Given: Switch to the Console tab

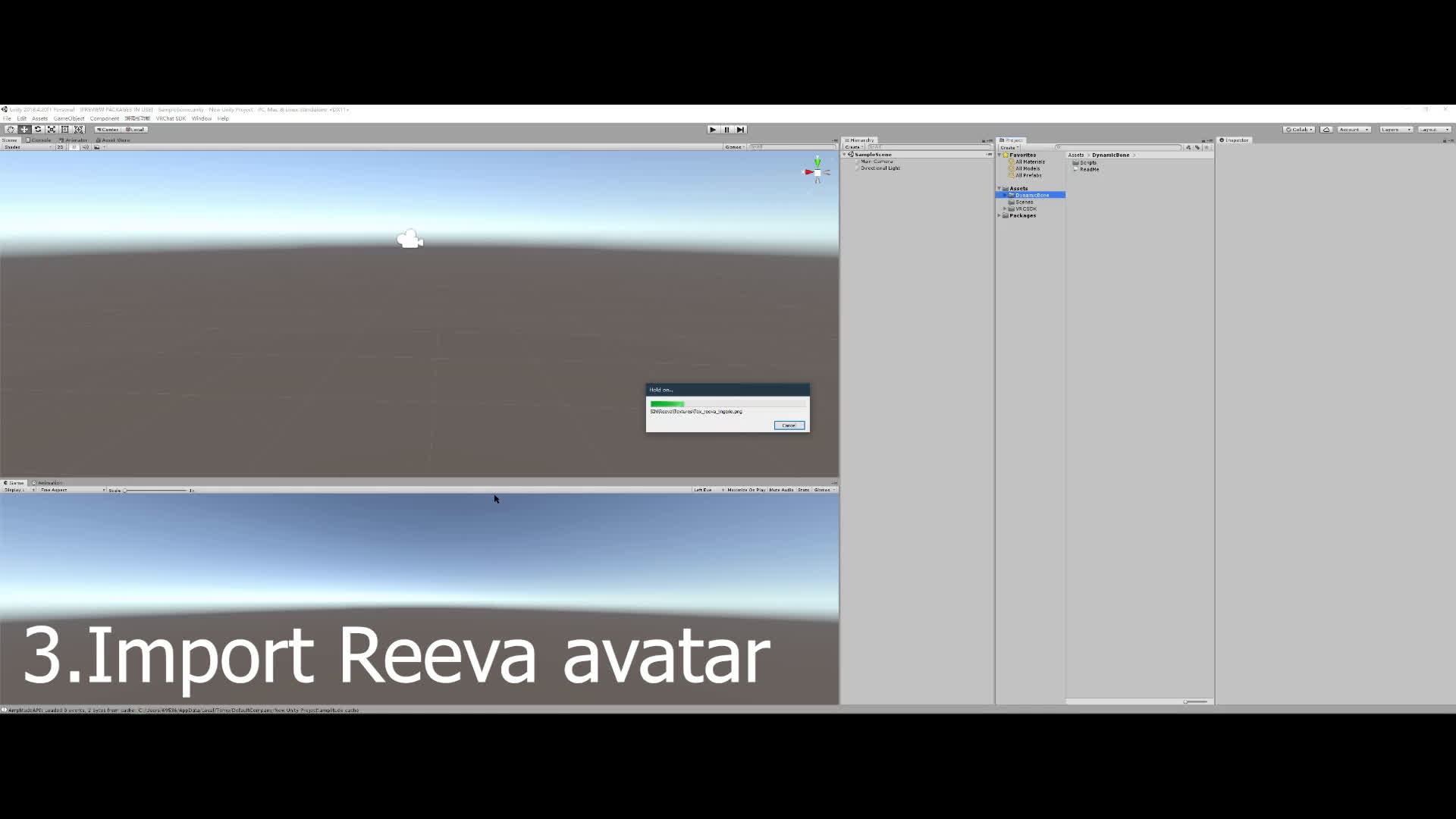Looking at the screenshot, I should 39,140.
